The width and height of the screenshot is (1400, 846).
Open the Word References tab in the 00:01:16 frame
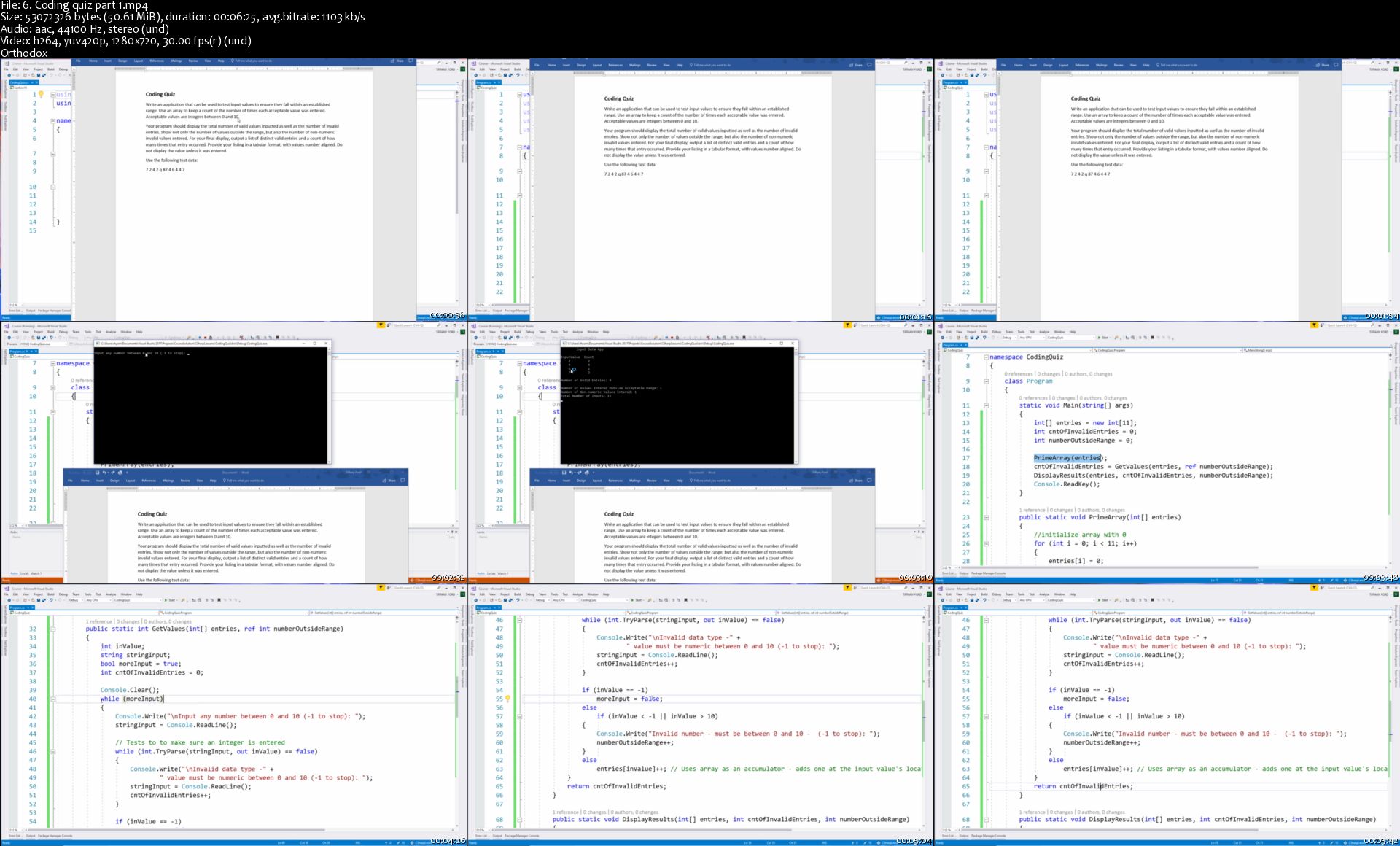pos(615,65)
